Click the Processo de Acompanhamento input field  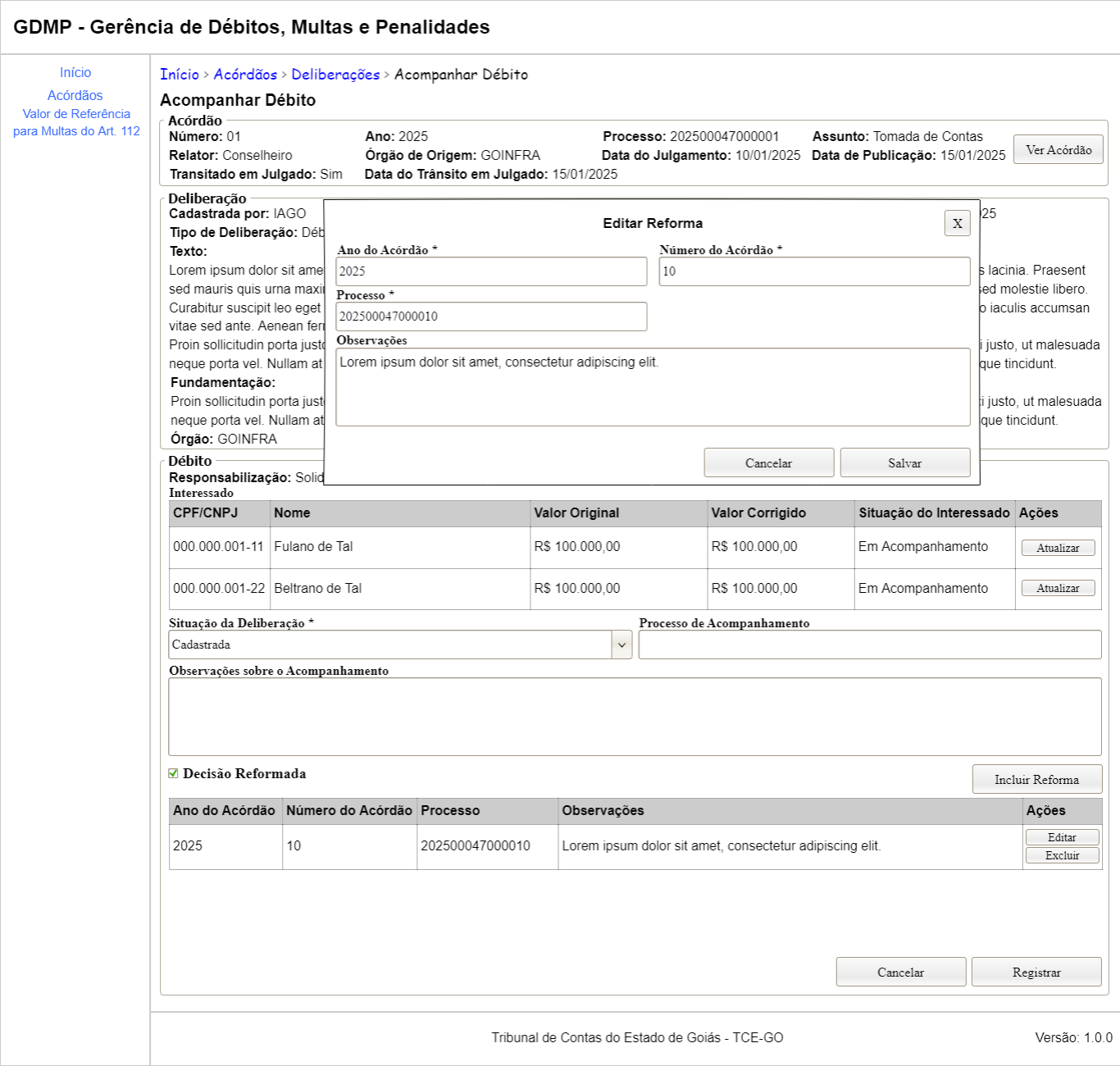[870, 645]
